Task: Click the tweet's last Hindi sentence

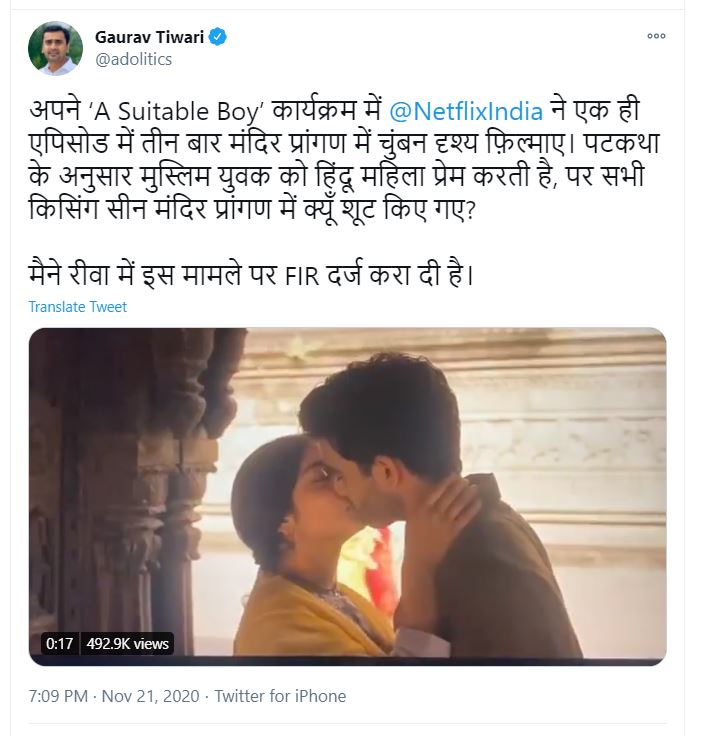Action: (x=250, y=274)
